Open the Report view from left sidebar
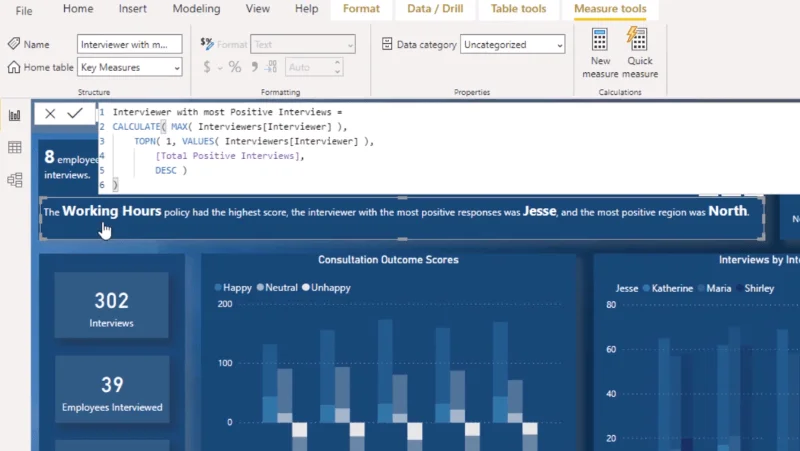 (15, 115)
